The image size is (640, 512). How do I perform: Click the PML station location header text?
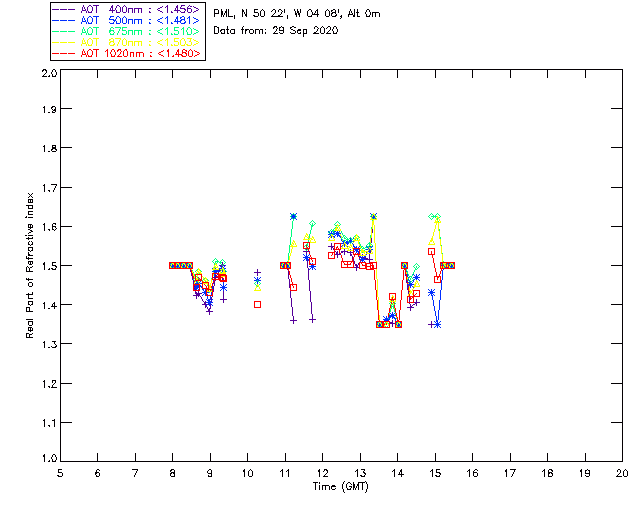click(x=297, y=14)
